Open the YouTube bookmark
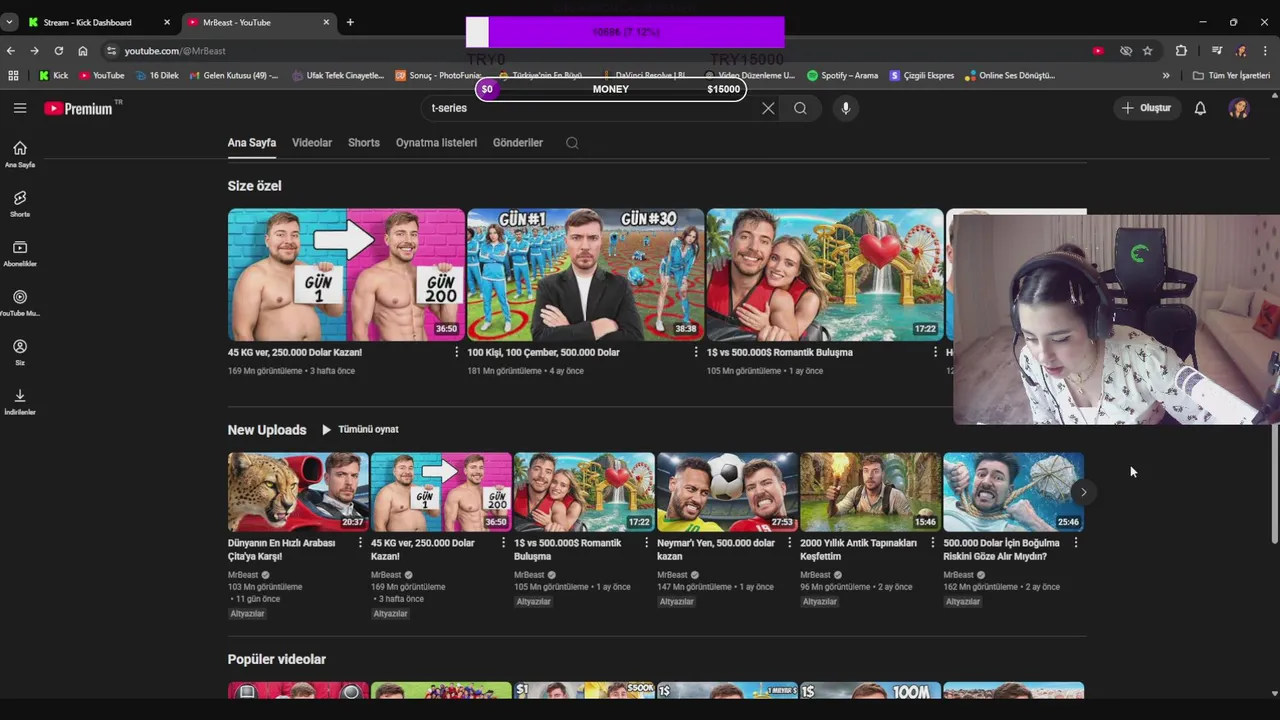Screen dimensions: 1280x720 pos(102,75)
